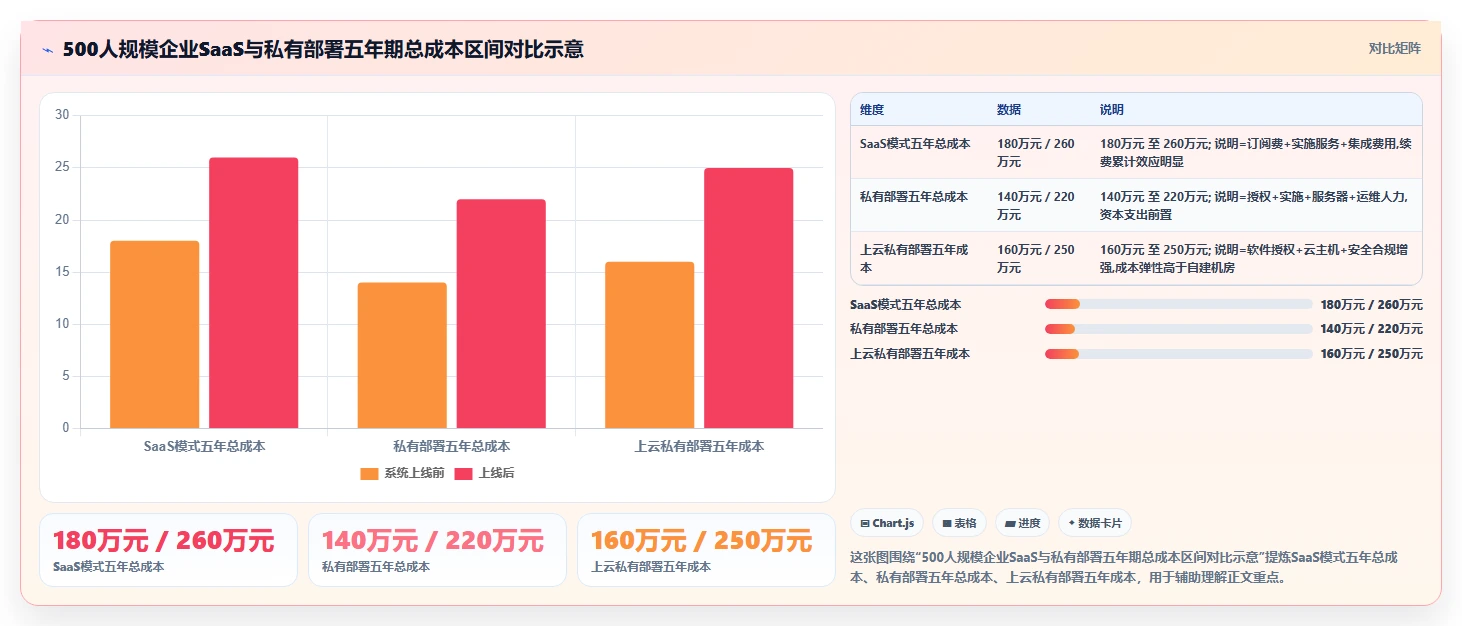The width and height of the screenshot is (1462, 626).
Task: Toggle the 系统上线前 legend swatch
Action: tap(369, 473)
